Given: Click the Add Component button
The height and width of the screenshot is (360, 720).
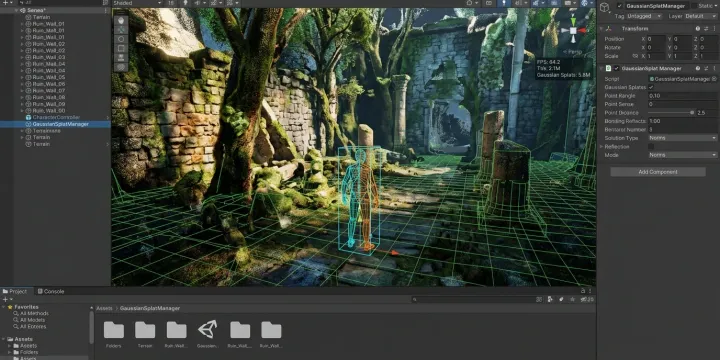Looking at the screenshot, I should pos(658,172).
